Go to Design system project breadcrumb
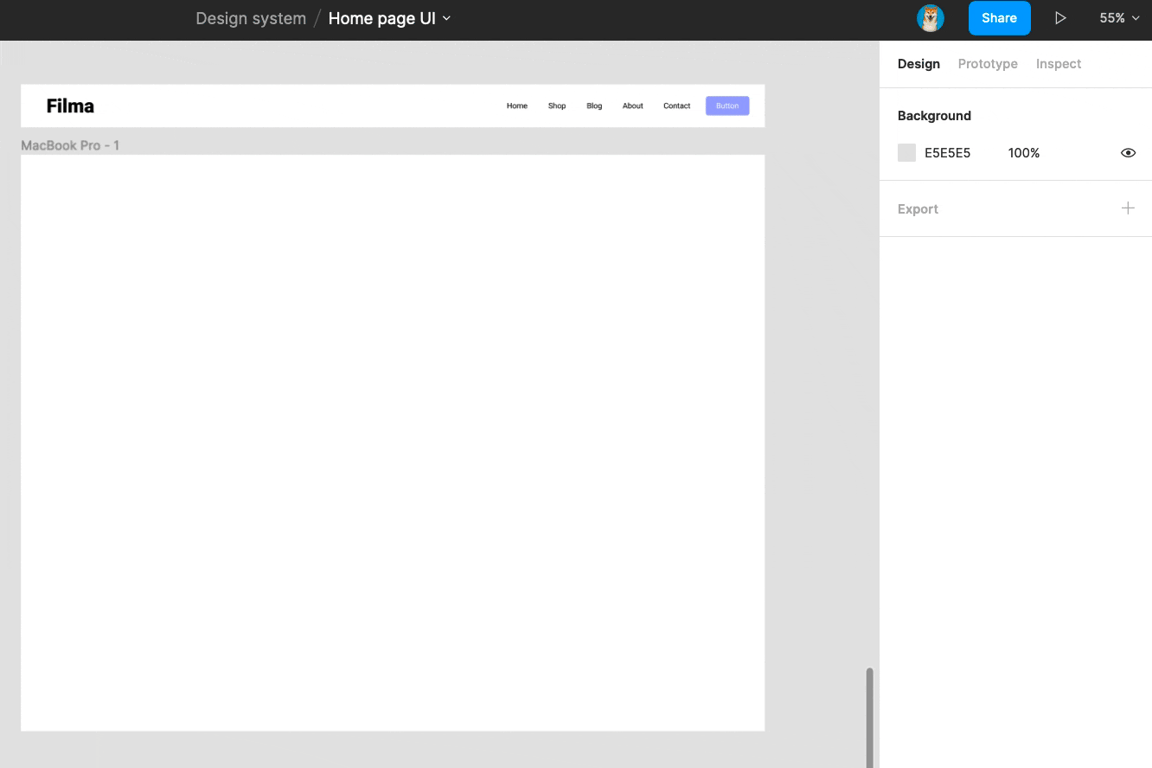The image size is (1152, 768). click(250, 19)
